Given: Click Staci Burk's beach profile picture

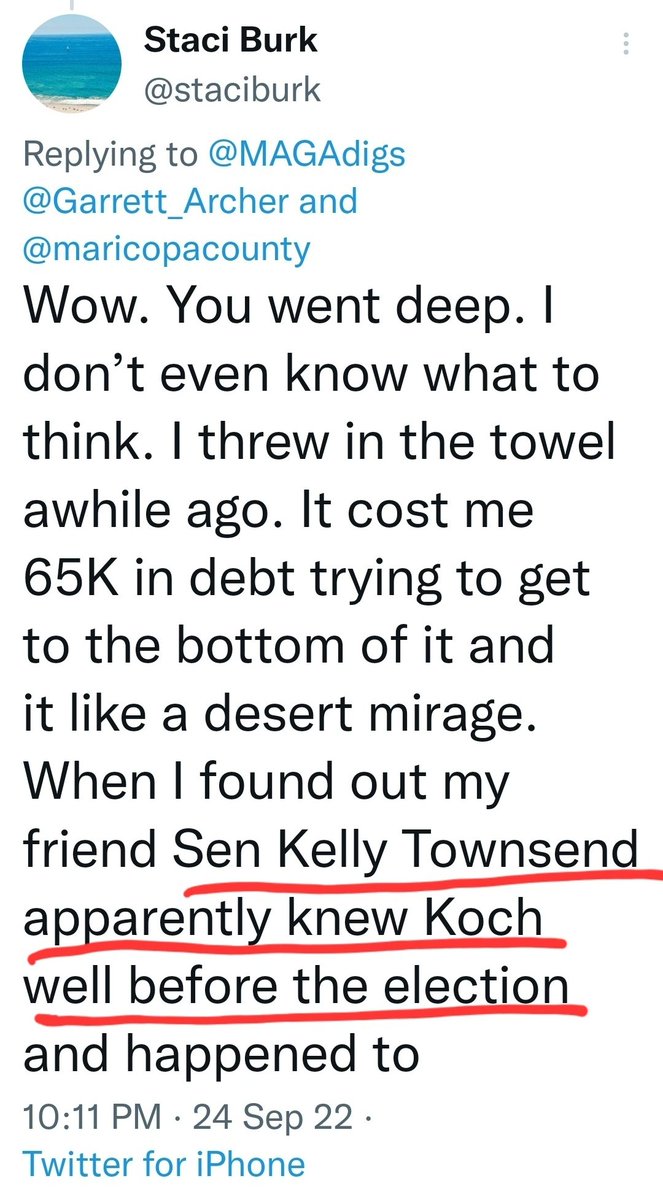Looking at the screenshot, I should [x=66, y=65].
